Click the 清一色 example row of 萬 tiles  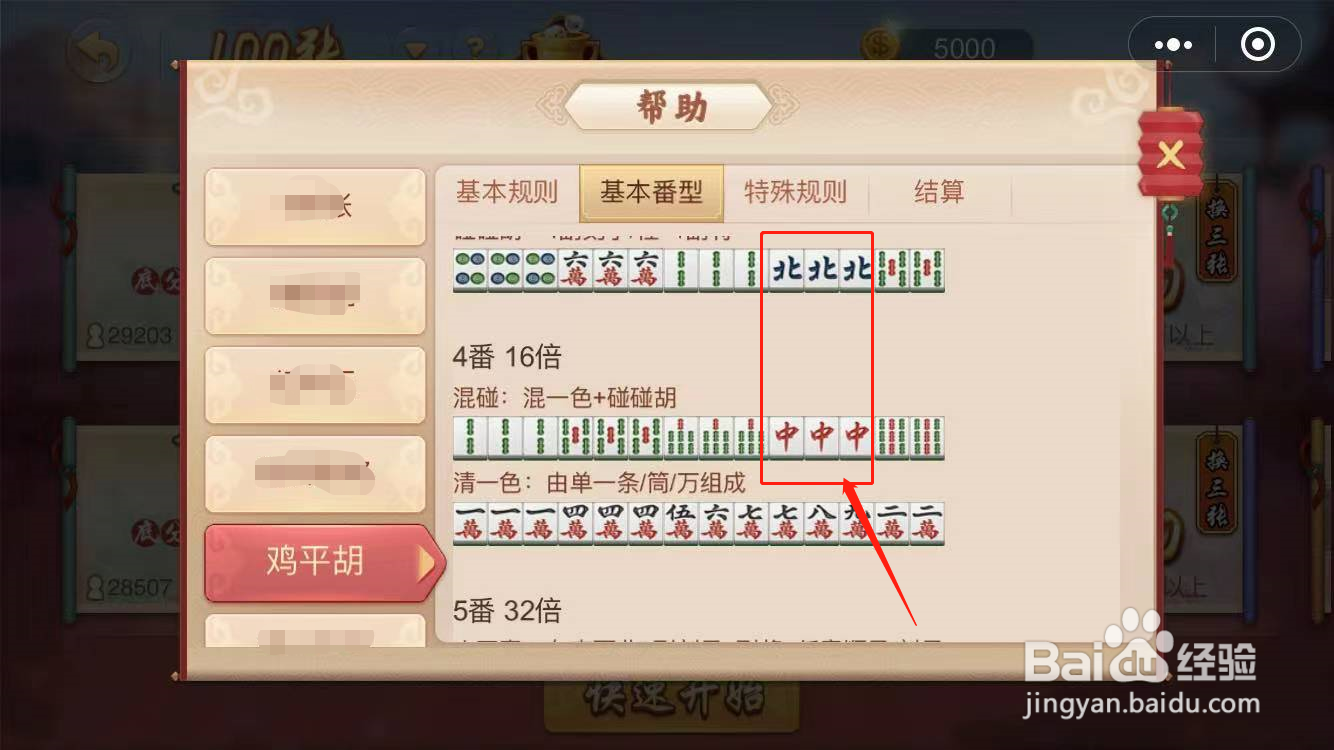(x=699, y=523)
